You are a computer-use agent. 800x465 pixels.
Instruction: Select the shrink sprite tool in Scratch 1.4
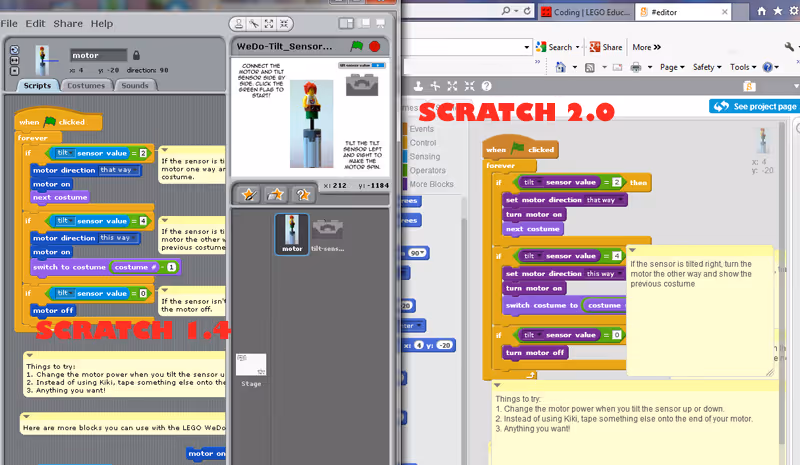[284, 23]
